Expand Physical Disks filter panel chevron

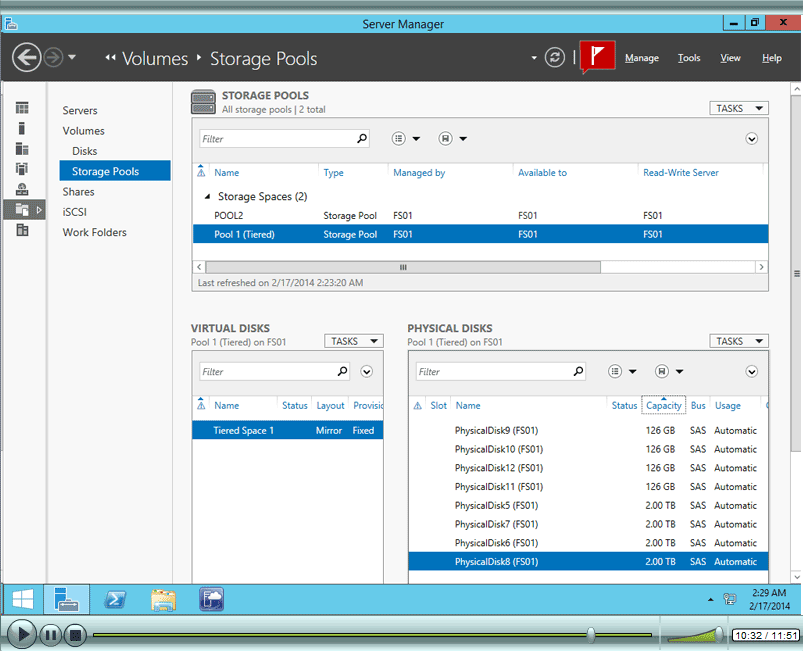(751, 372)
